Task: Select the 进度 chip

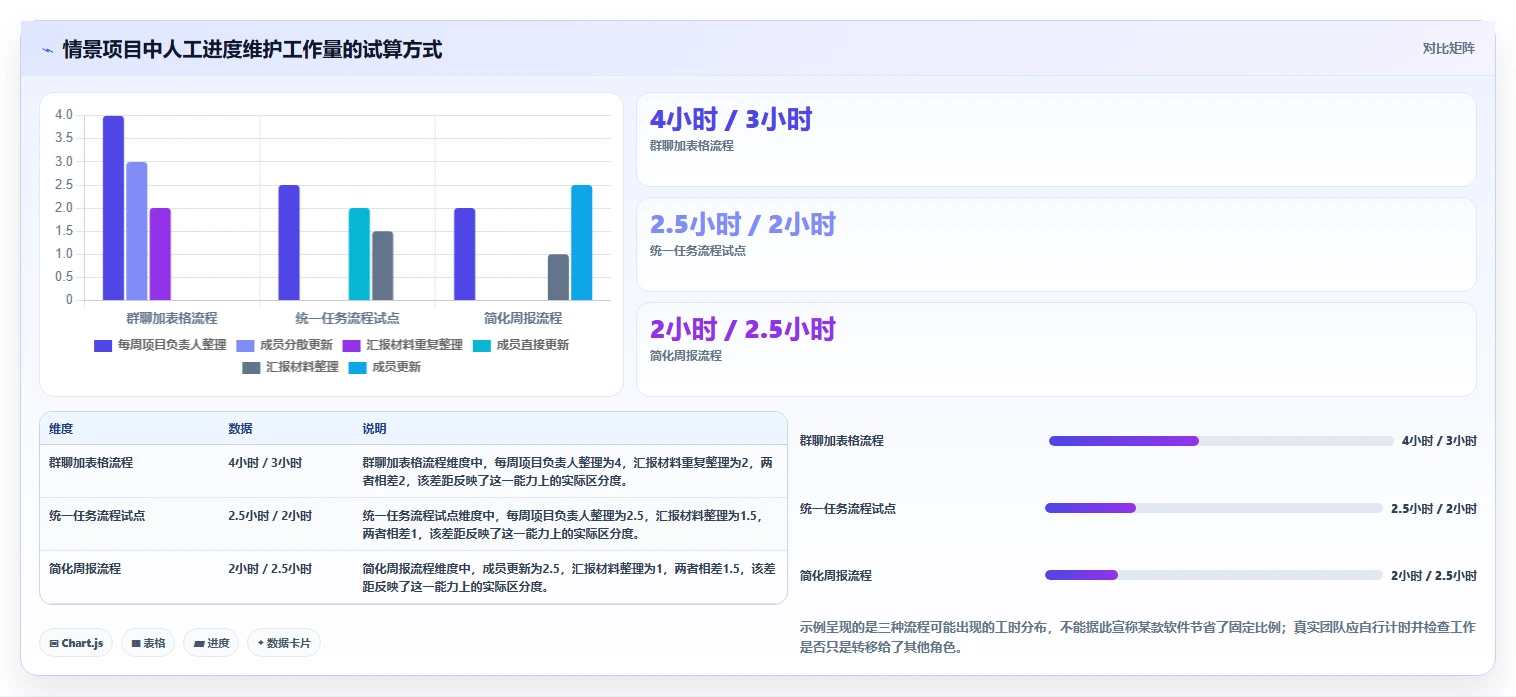Action: click(211, 643)
